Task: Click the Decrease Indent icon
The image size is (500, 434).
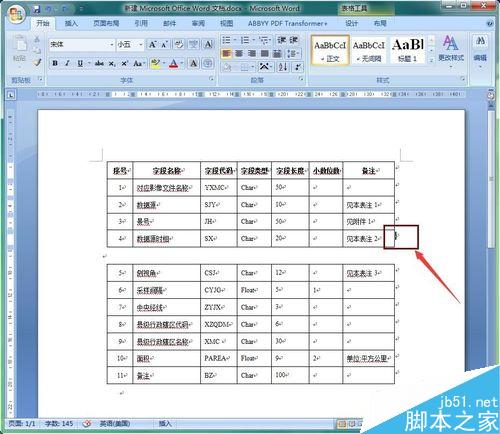Action: tap(282, 40)
